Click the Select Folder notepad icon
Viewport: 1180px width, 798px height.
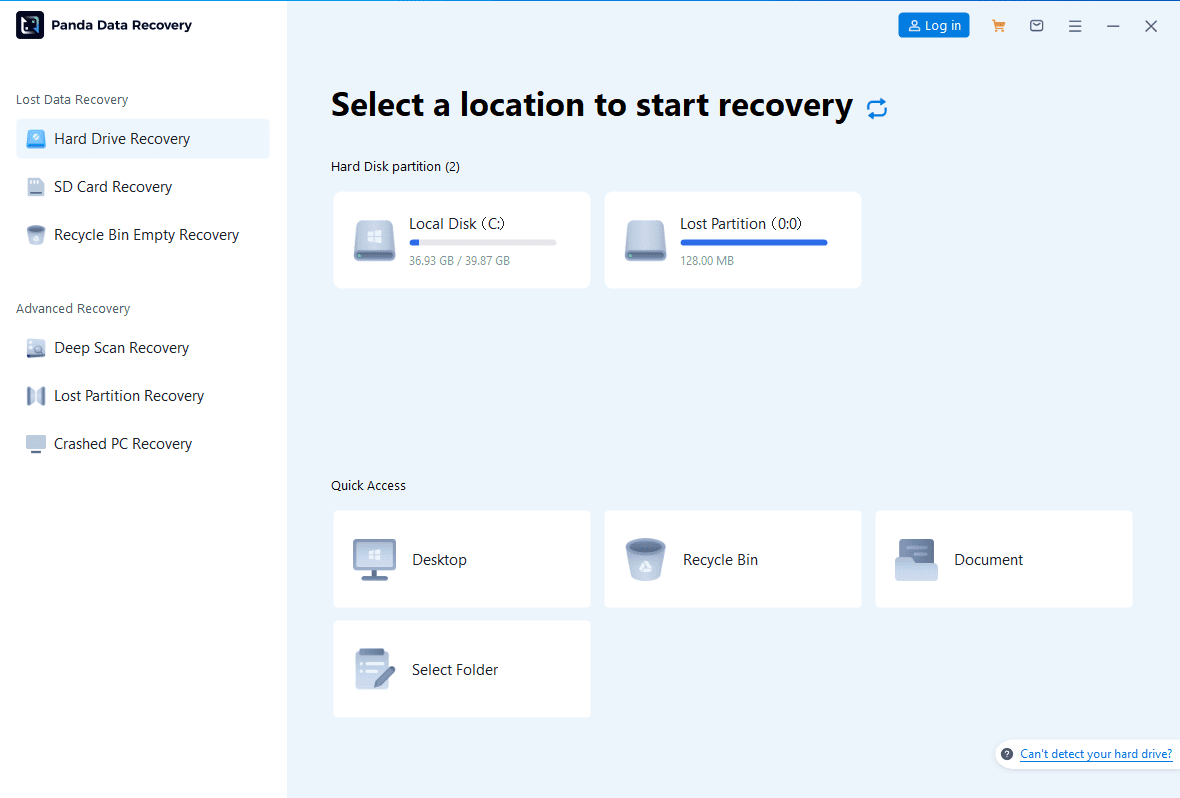(x=374, y=669)
